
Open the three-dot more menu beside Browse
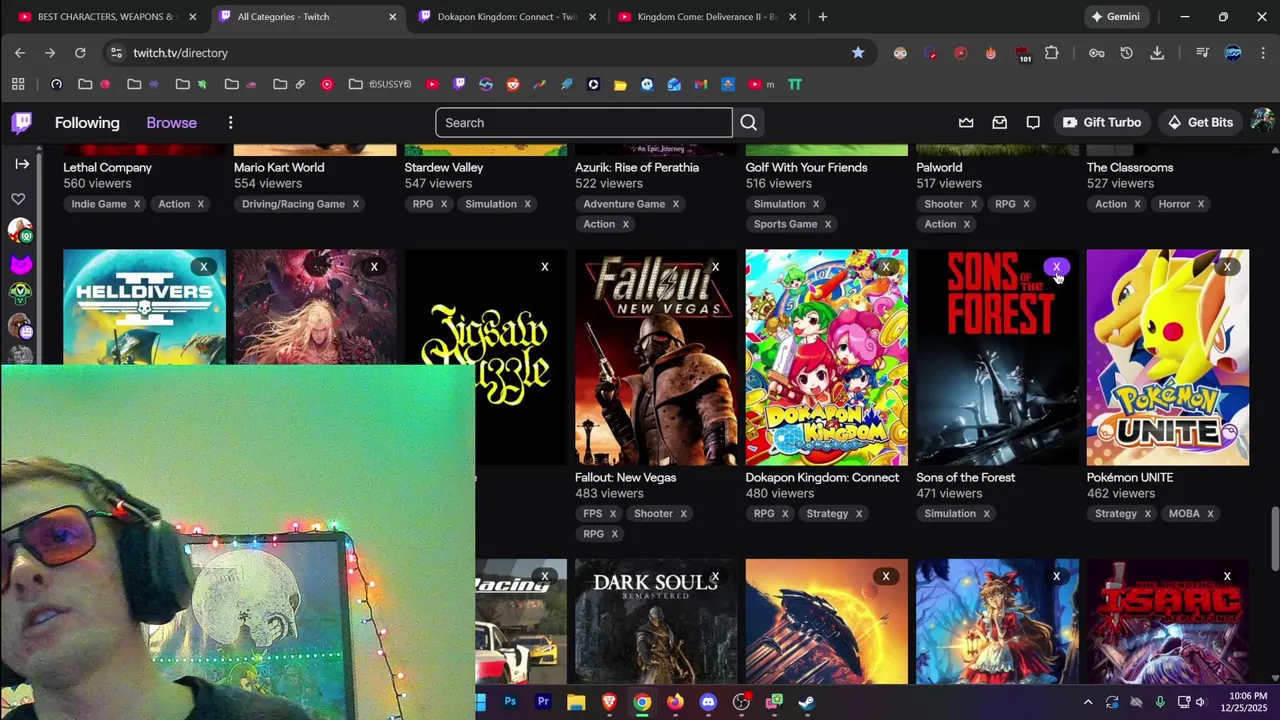click(x=230, y=122)
